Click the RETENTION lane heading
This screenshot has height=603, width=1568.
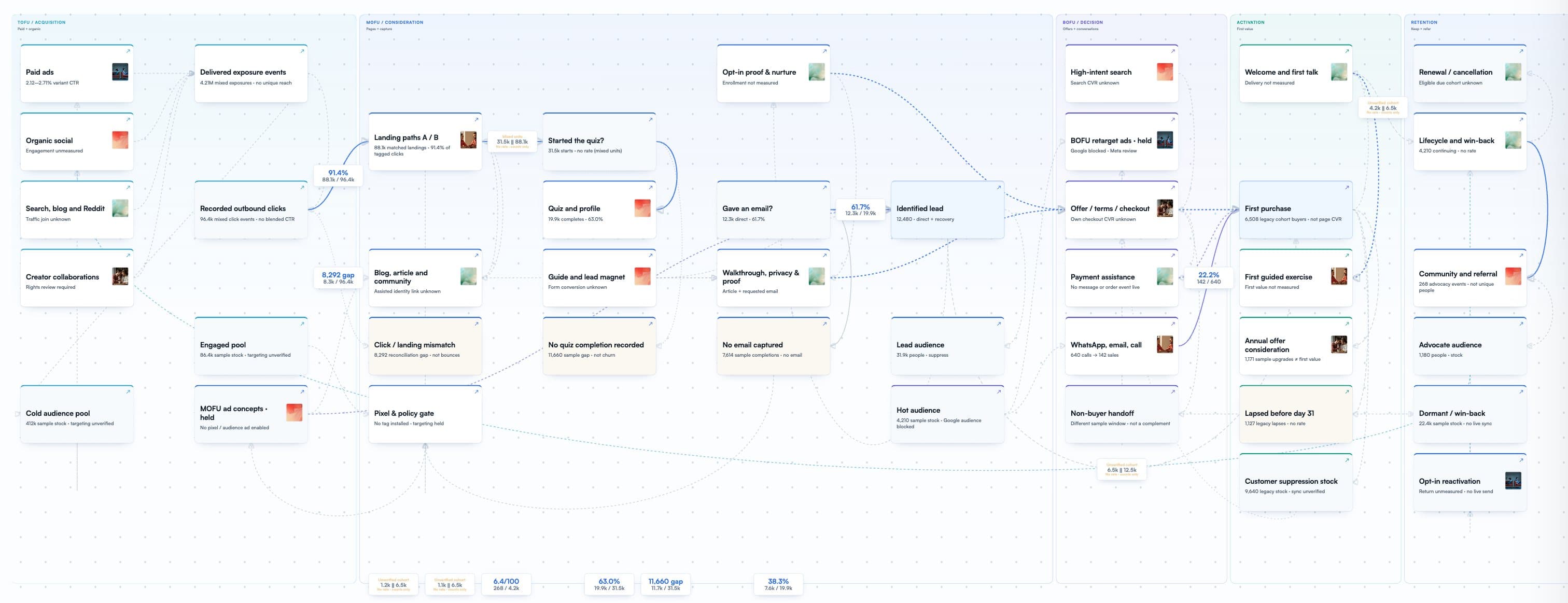pos(1424,22)
